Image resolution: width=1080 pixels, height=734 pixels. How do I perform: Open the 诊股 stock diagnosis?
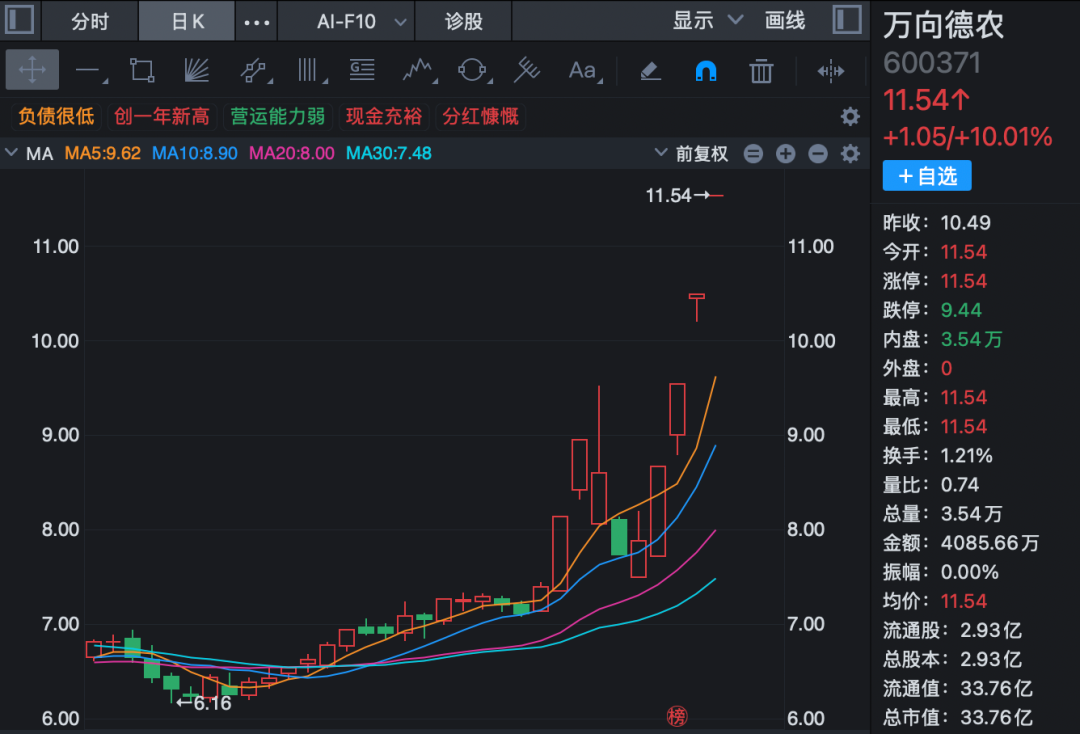464,21
